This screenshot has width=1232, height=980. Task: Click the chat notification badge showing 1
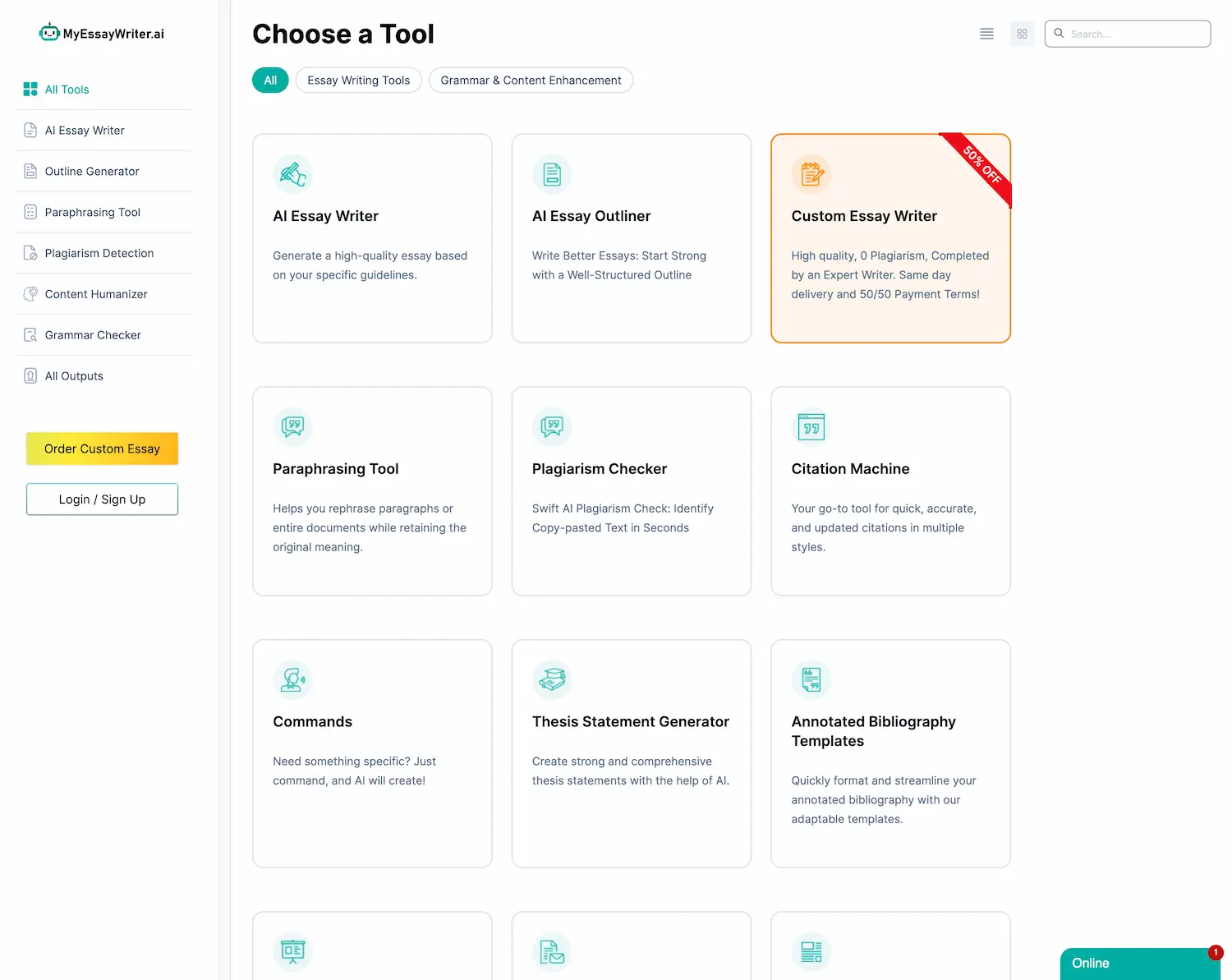tap(1216, 953)
